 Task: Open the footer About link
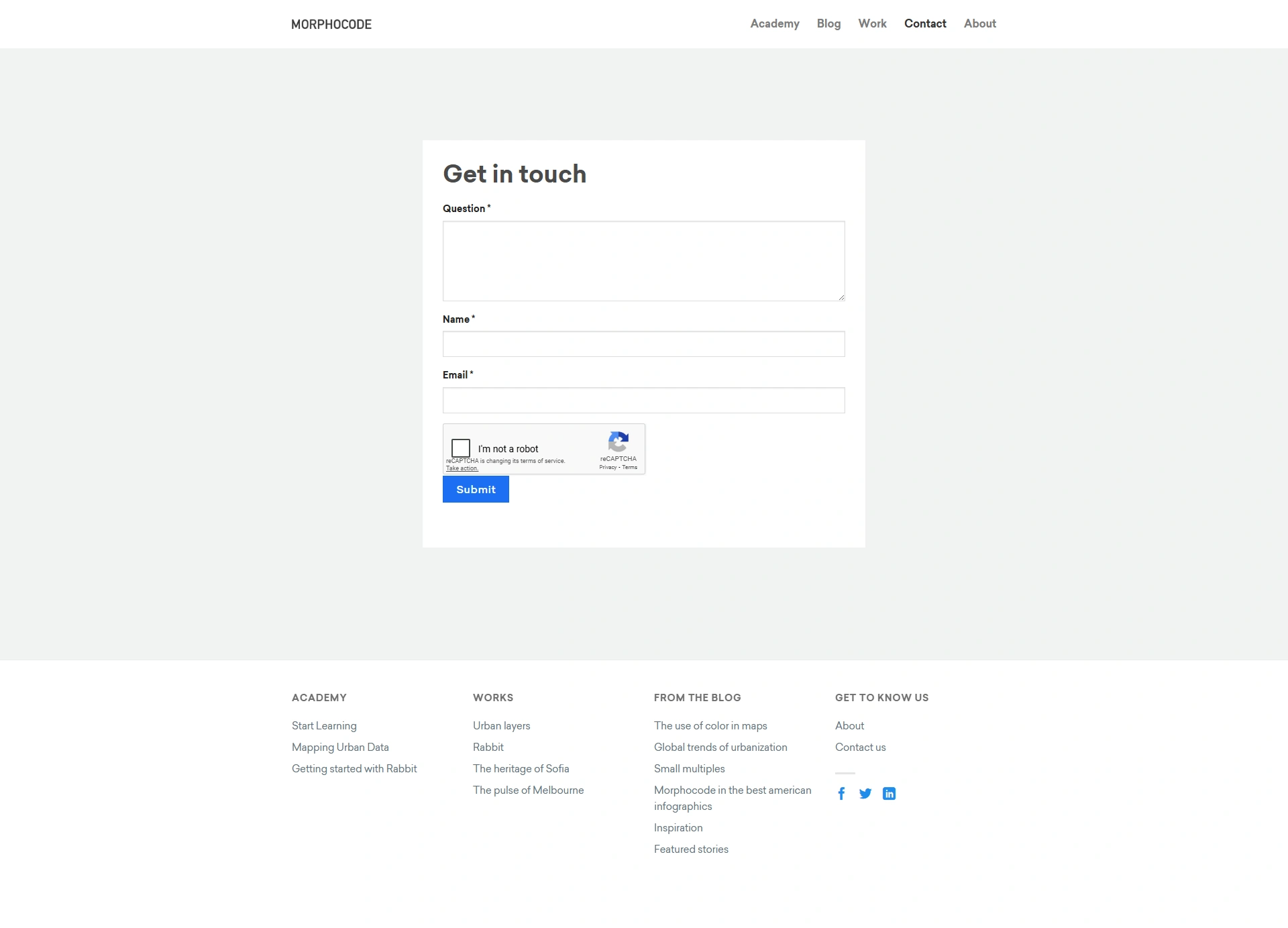(849, 725)
